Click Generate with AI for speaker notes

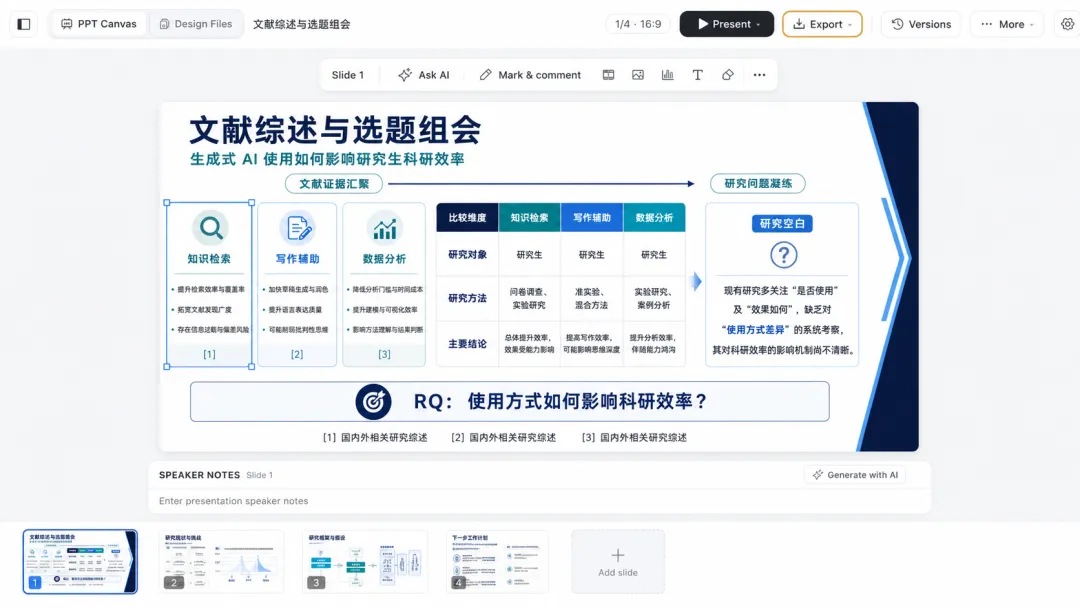855,475
